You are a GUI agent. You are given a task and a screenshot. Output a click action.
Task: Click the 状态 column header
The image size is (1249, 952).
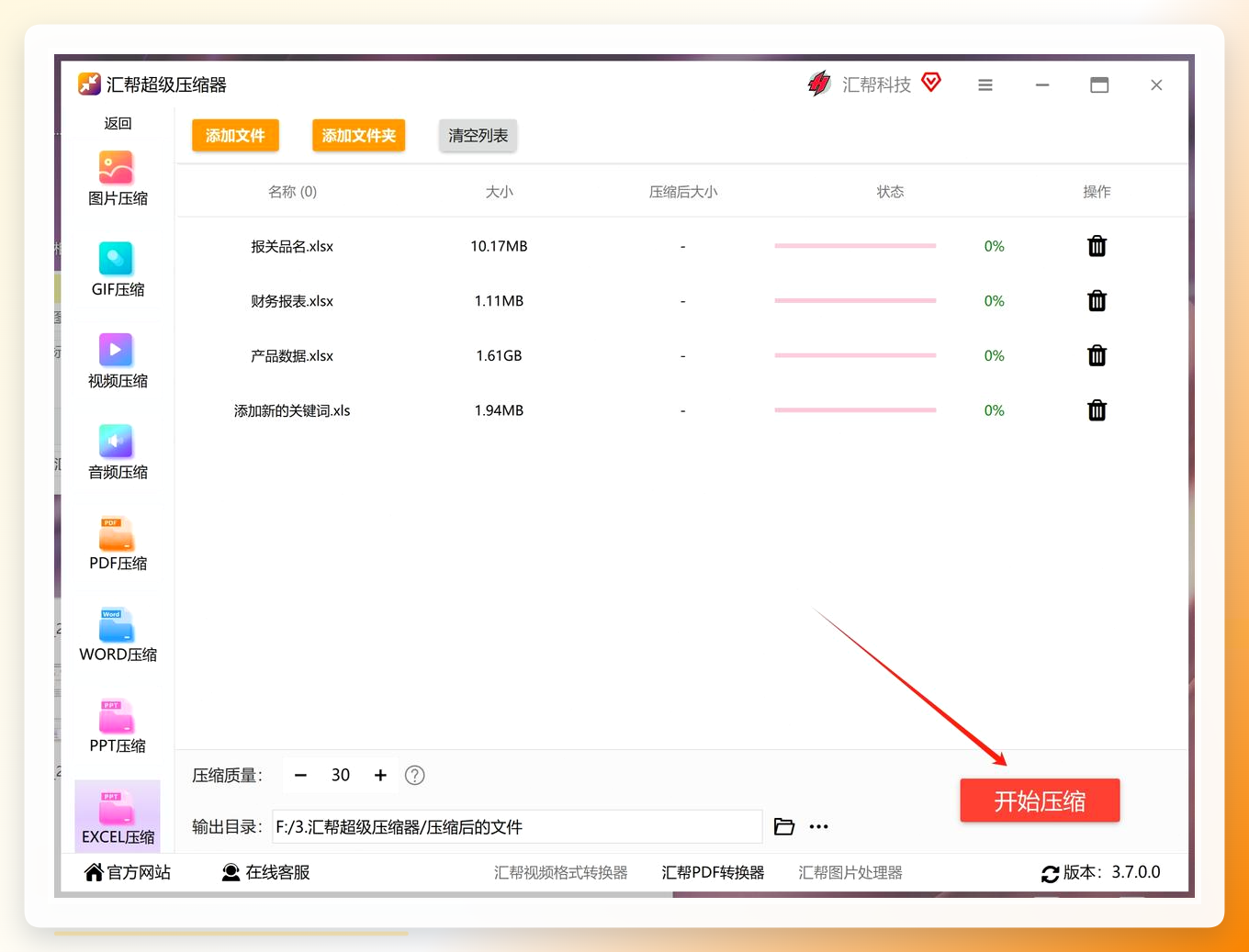click(x=890, y=191)
